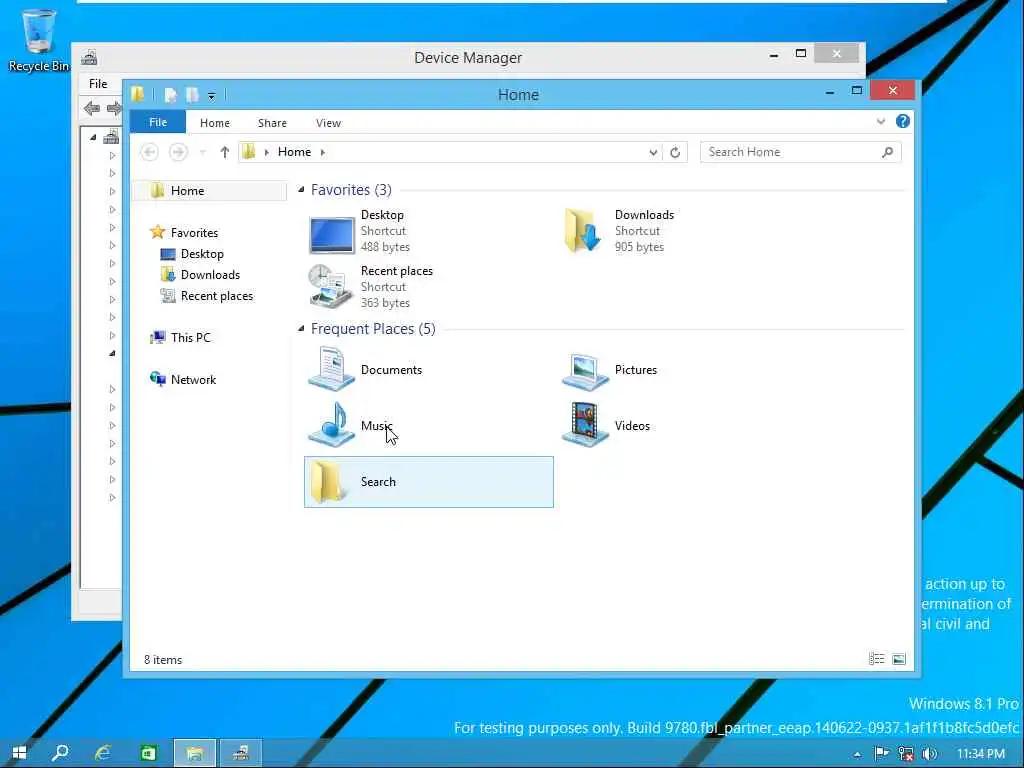Select the Music library icon

332,425
